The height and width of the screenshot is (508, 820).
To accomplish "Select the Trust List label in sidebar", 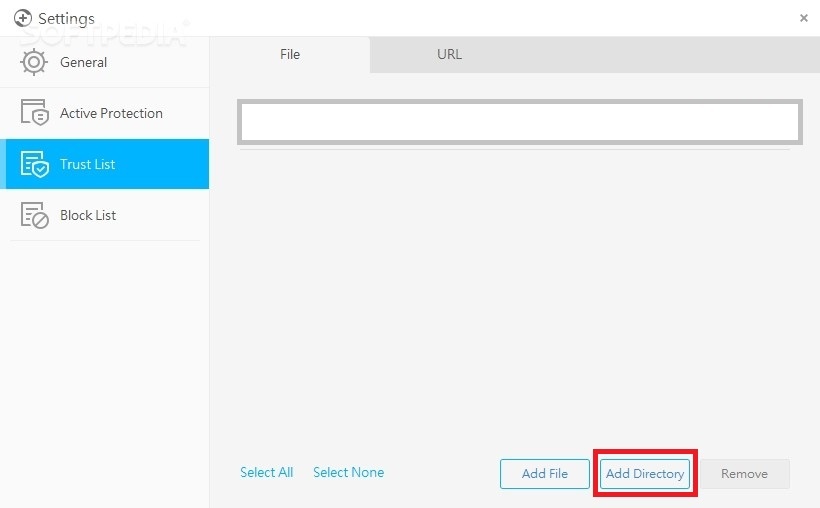I will [88, 164].
